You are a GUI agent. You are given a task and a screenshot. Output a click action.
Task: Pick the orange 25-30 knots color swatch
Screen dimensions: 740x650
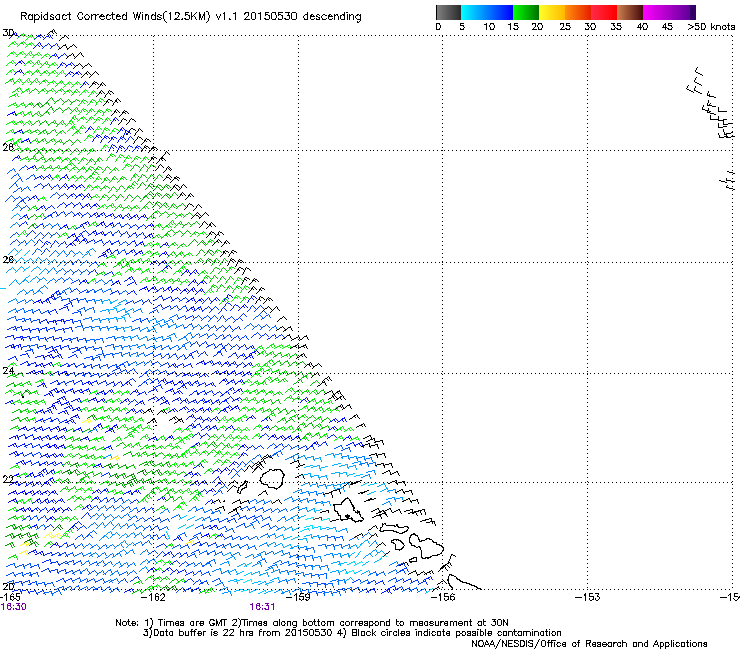(578, 12)
